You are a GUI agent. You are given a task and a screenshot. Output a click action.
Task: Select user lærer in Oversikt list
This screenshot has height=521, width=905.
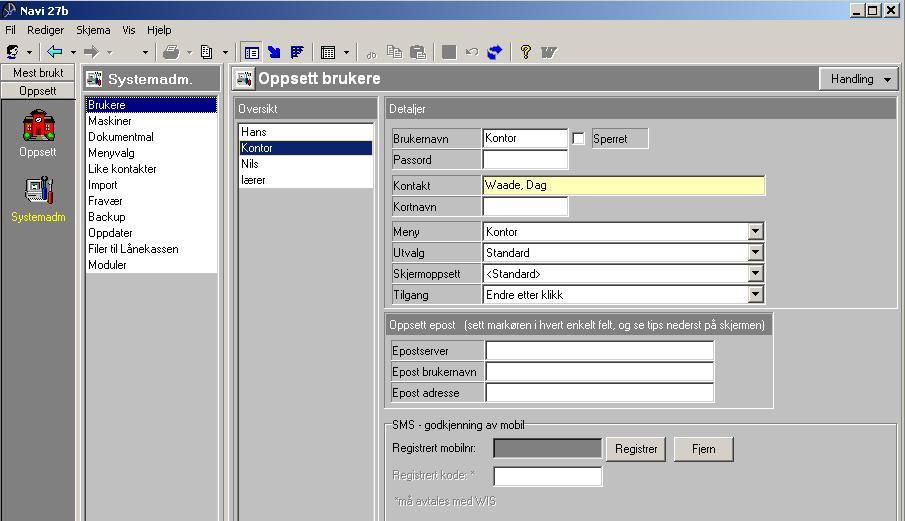(x=306, y=180)
